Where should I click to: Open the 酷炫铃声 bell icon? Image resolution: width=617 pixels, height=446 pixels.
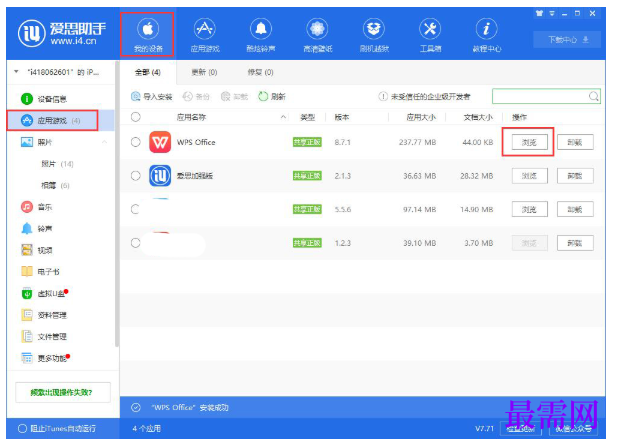tap(261, 30)
